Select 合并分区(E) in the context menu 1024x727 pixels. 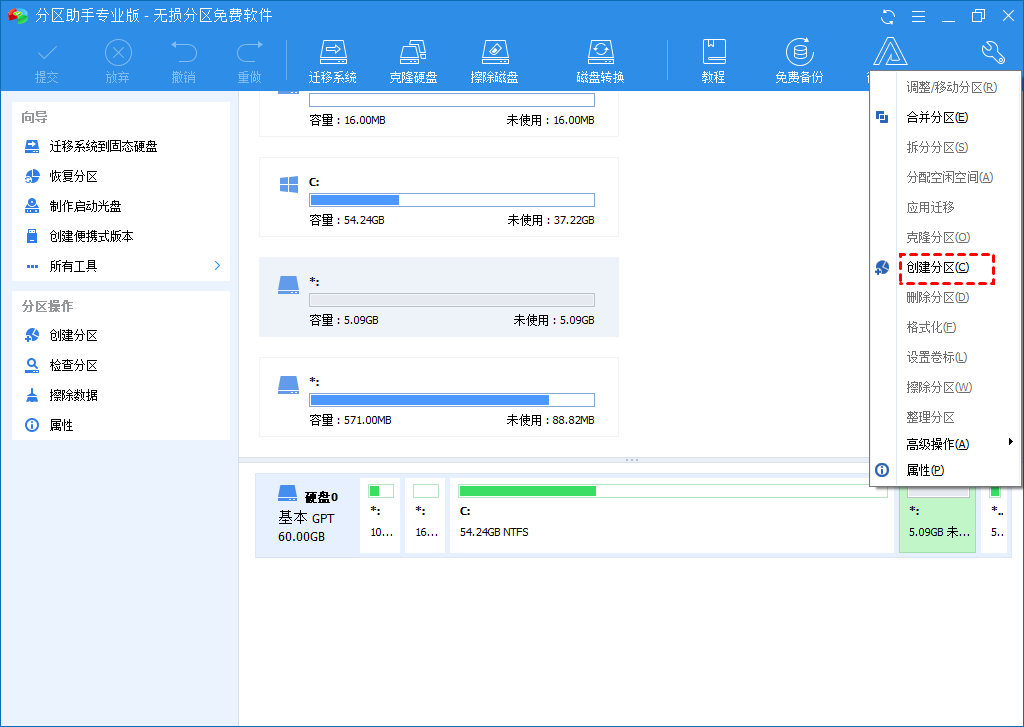tap(946, 118)
